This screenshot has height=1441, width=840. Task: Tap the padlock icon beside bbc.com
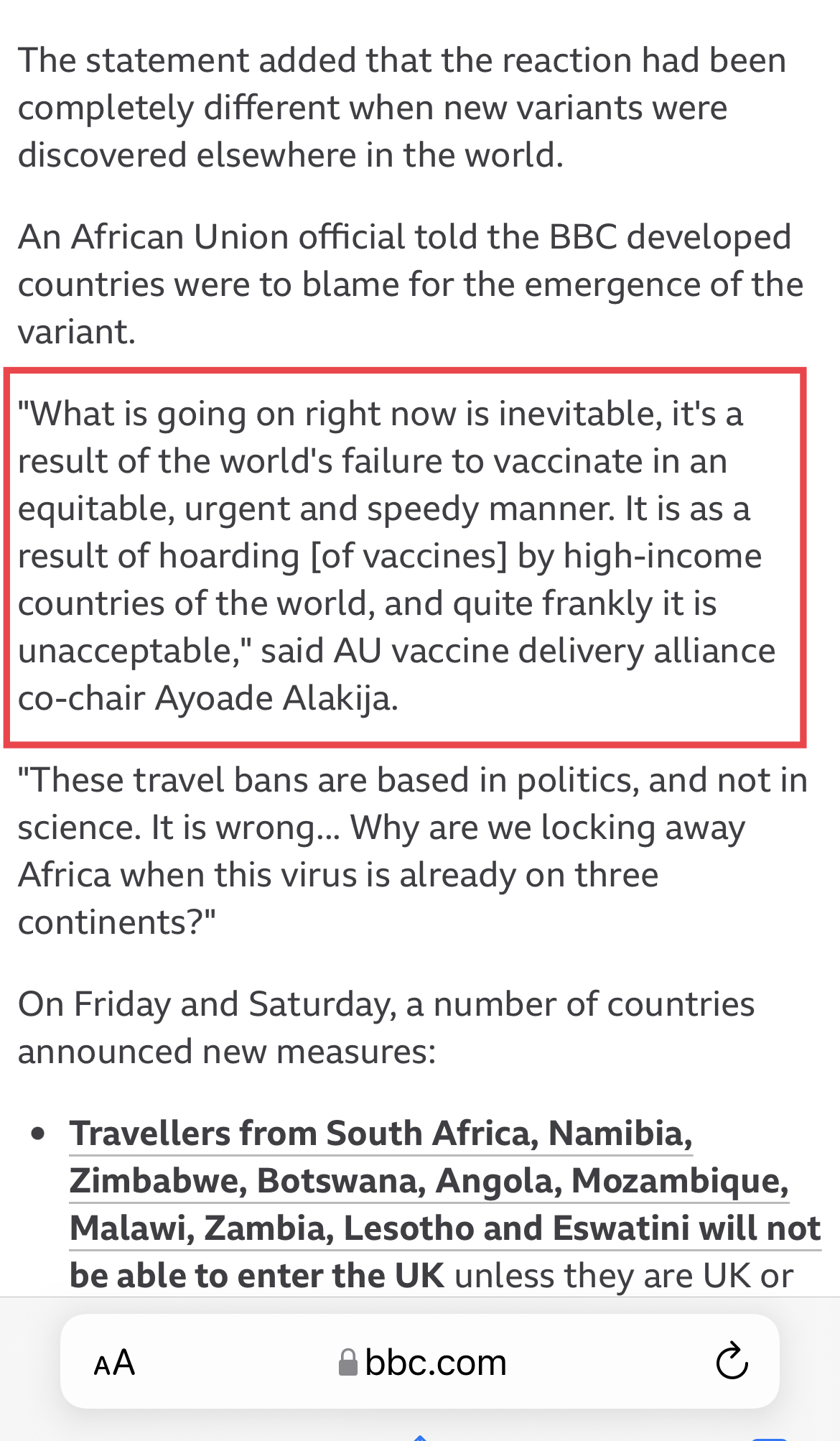click(x=348, y=1363)
